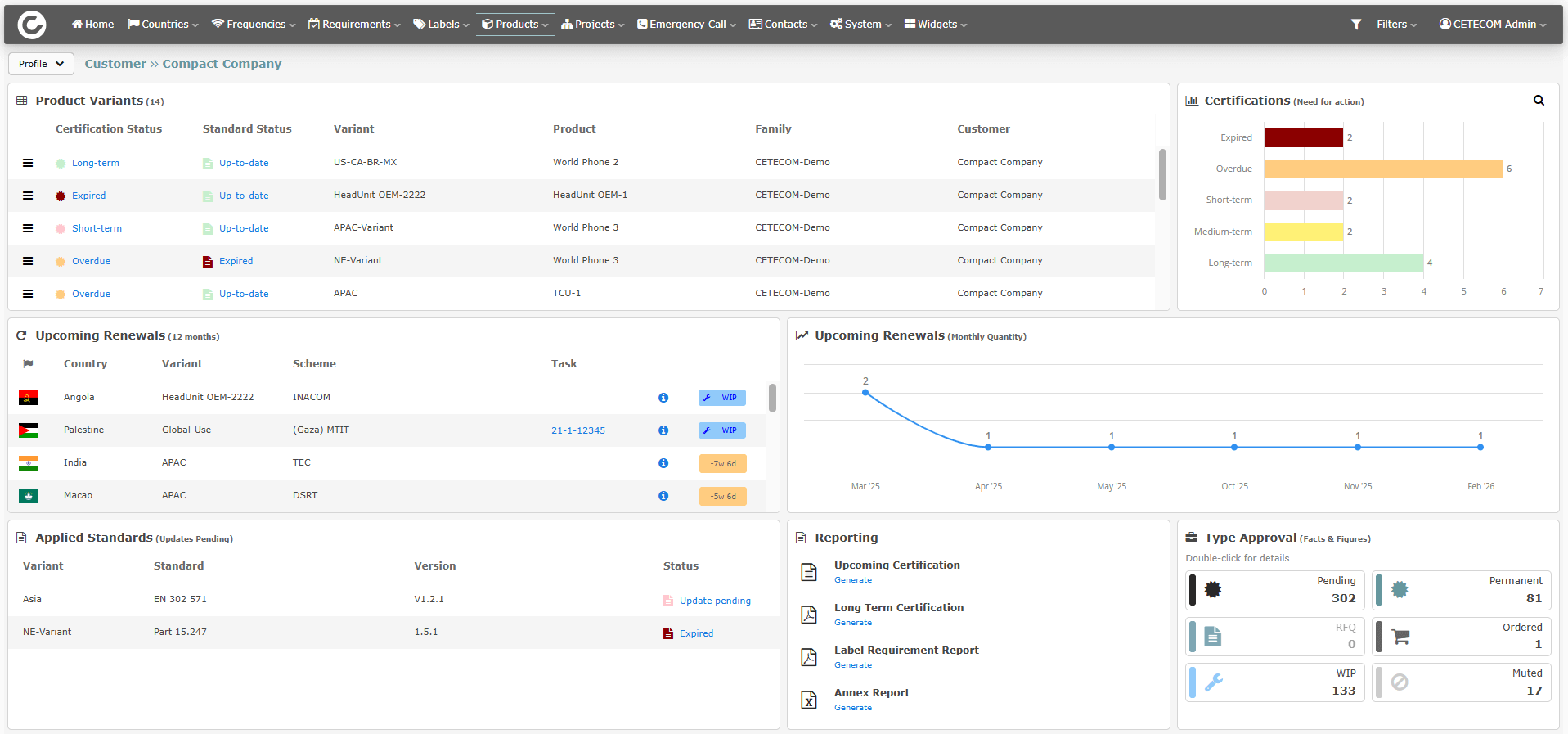Click the WIP wrench icon tile

coord(1214,682)
